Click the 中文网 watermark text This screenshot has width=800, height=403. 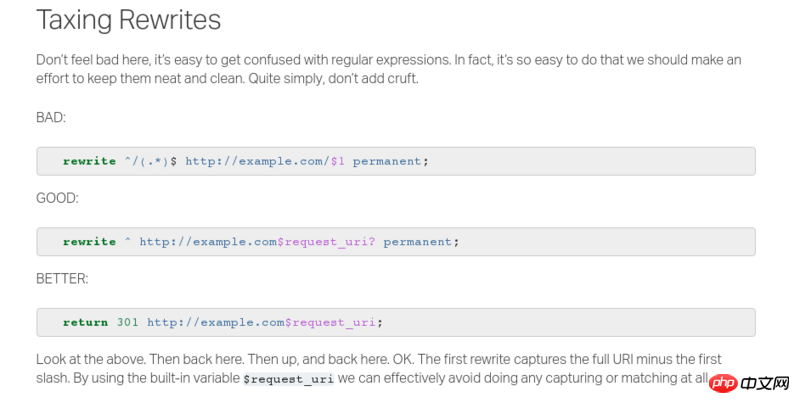coord(765,384)
